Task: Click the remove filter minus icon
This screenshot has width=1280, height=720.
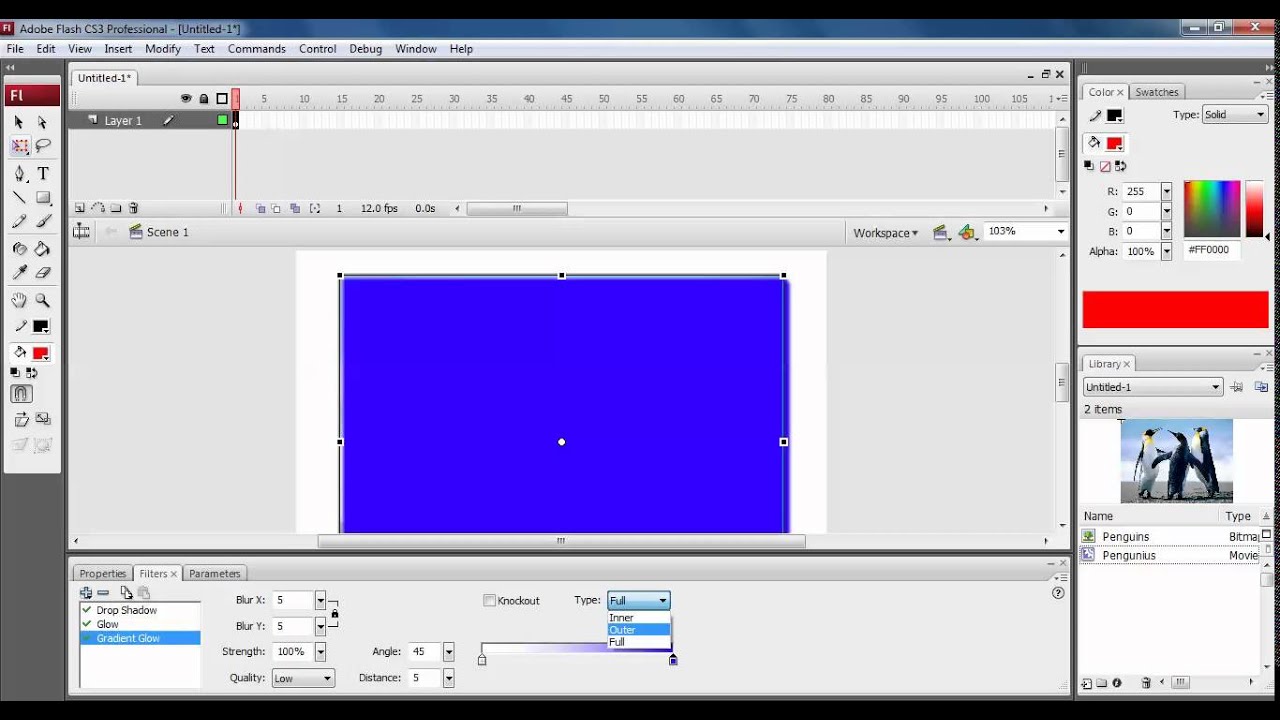Action: tap(103, 593)
